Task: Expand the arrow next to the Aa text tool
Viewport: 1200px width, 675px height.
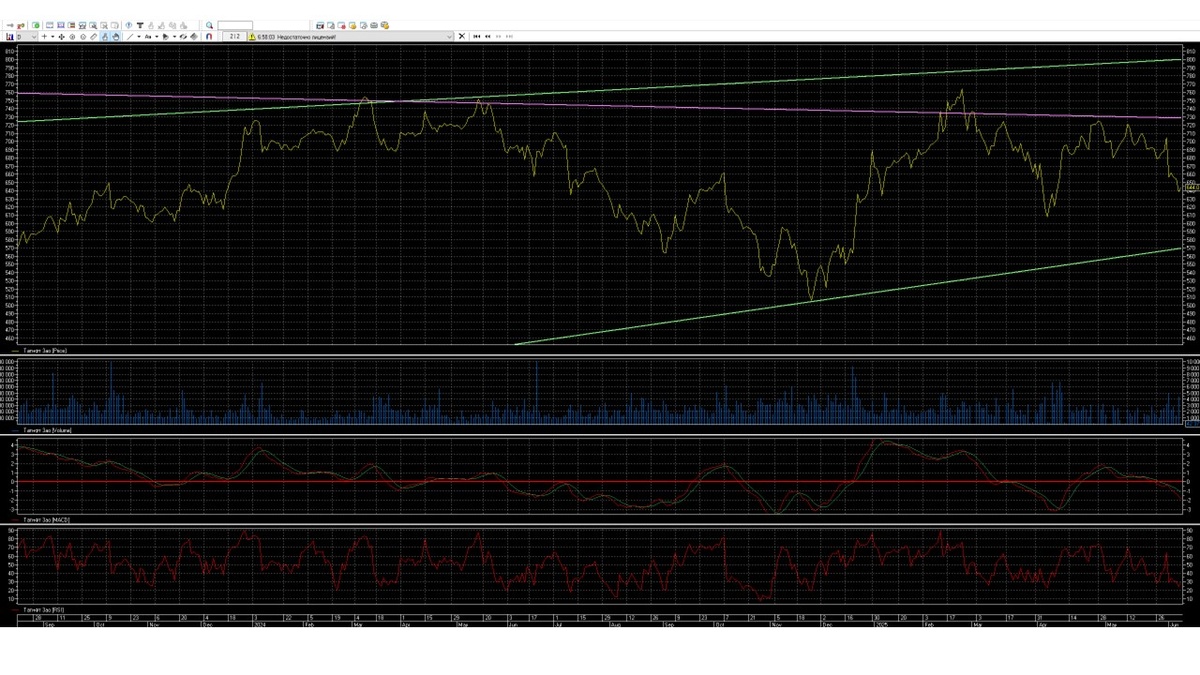Action: [x=157, y=36]
